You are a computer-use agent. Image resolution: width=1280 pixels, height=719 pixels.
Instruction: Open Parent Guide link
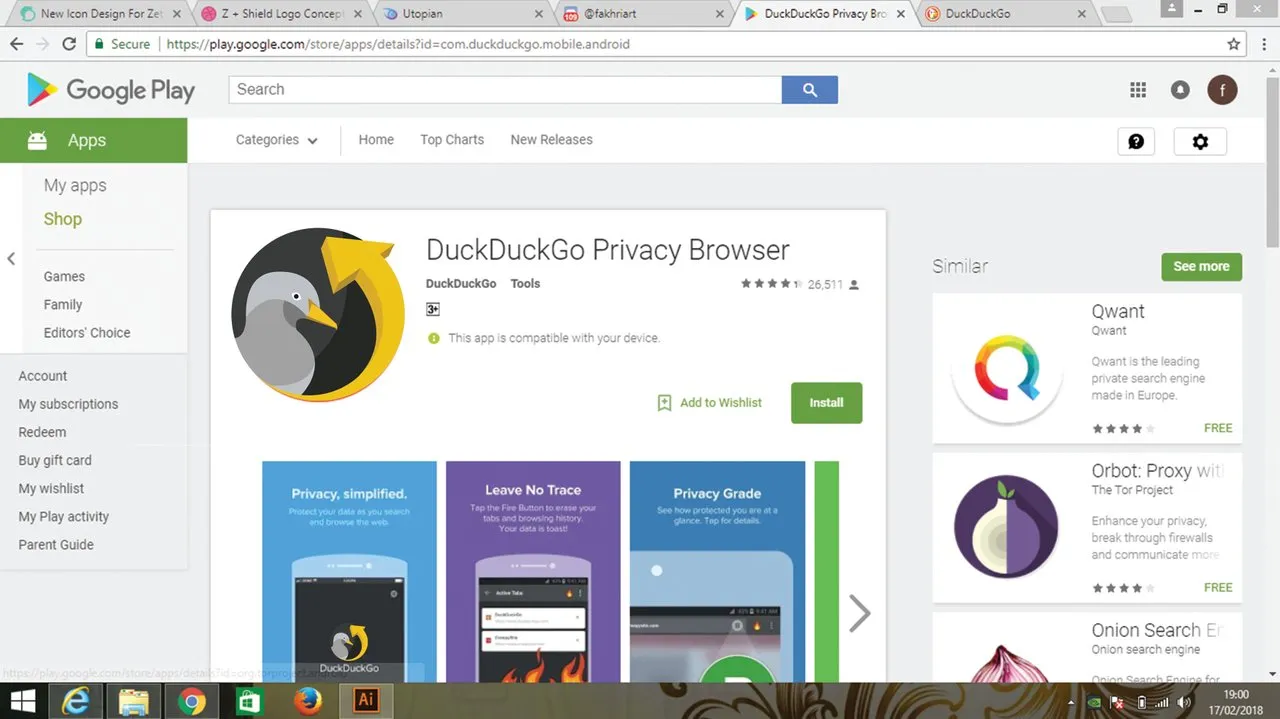(x=56, y=545)
